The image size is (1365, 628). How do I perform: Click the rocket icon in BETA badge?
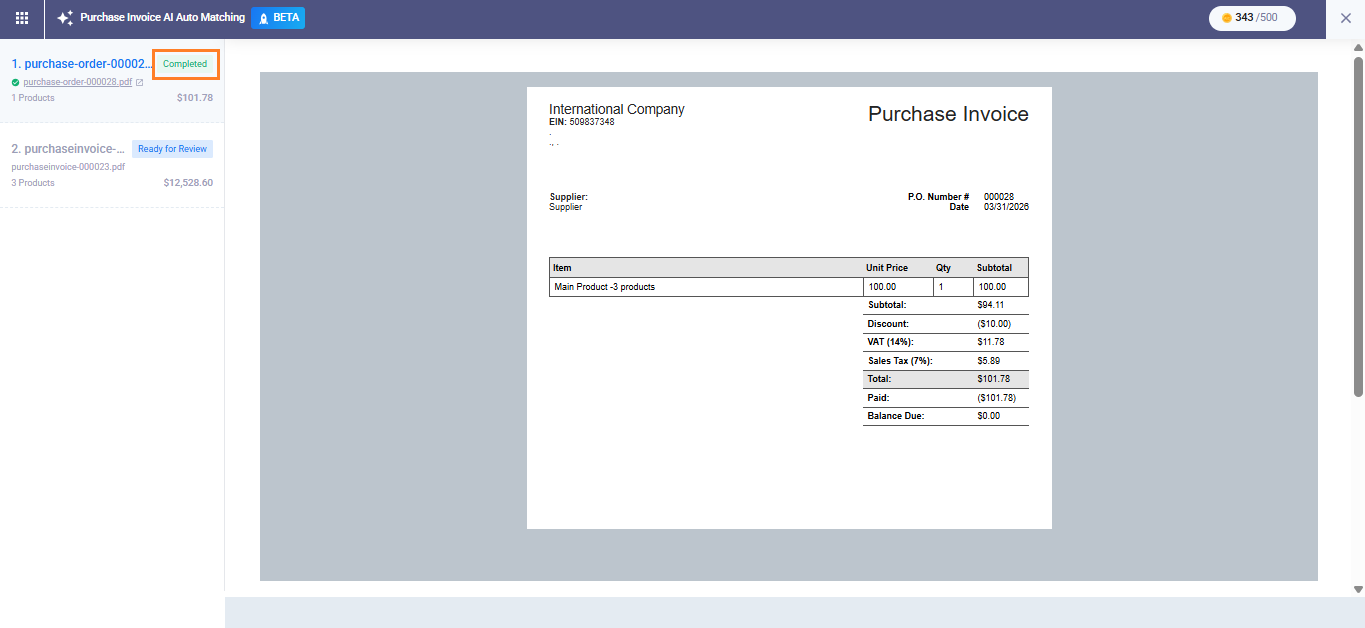coord(263,18)
